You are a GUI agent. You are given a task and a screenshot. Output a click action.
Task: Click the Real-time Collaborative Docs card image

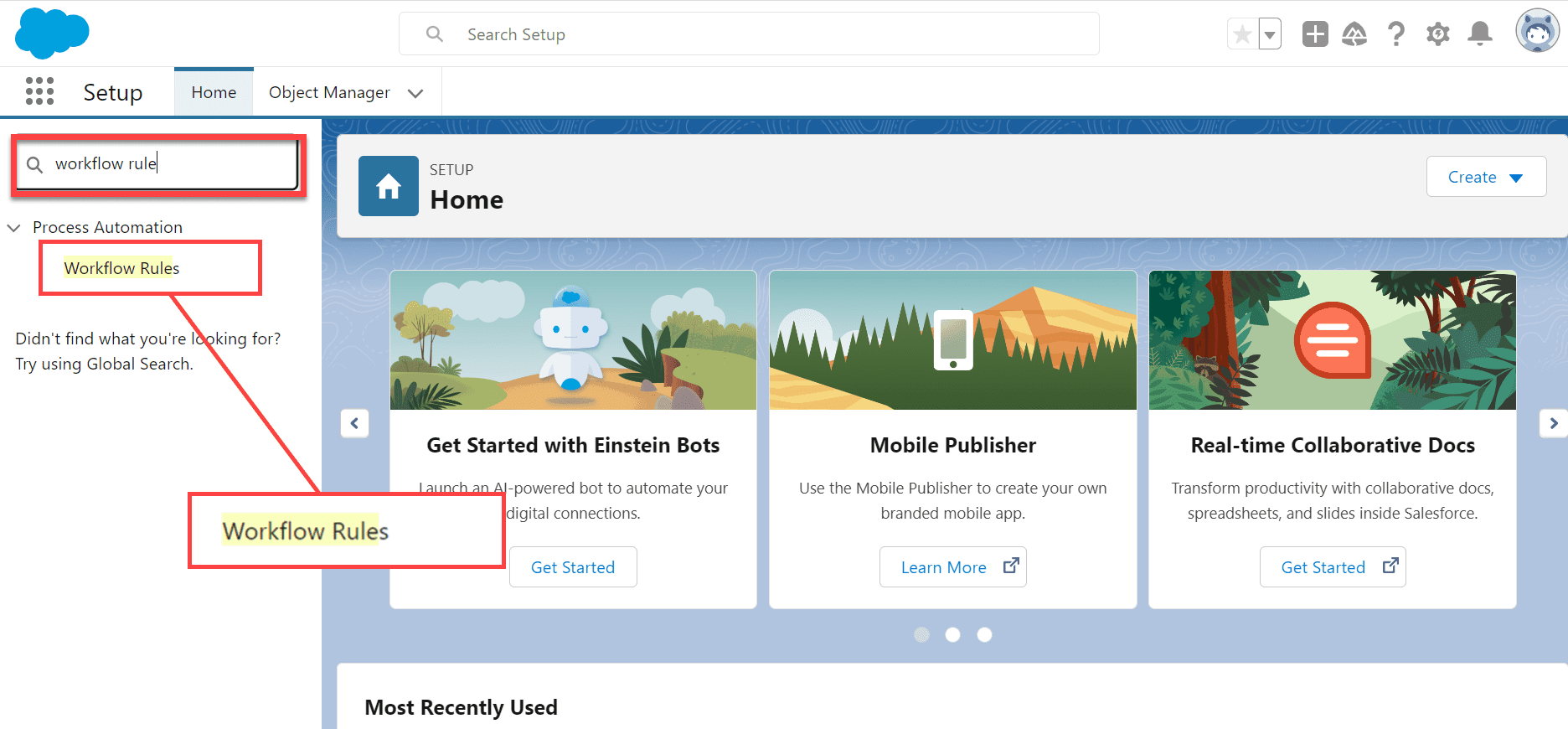click(1333, 340)
